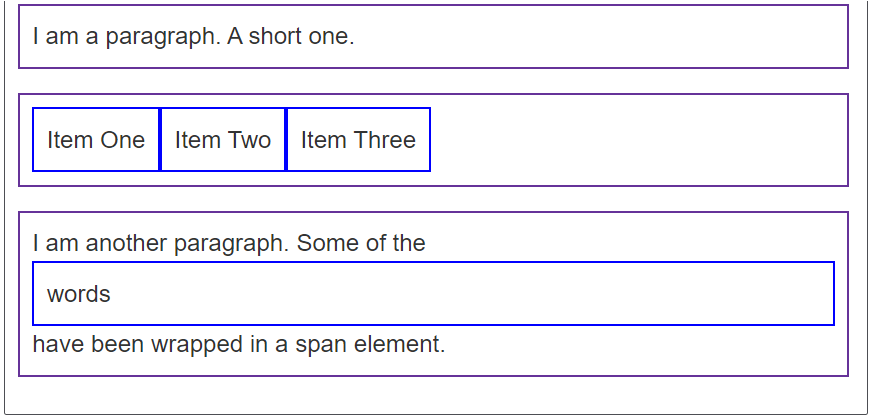Click the text "I am a" in the first paragraph
Viewport: 873px width, 417px height.
[66, 37]
